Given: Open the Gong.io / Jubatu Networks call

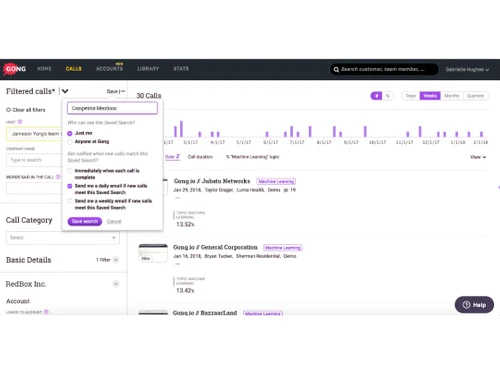Looking at the screenshot, I should [x=212, y=181].
